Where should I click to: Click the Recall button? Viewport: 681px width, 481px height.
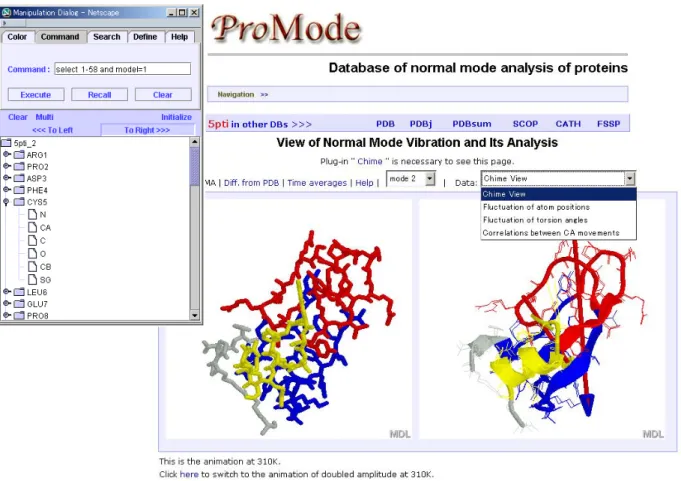click(99, 95)
